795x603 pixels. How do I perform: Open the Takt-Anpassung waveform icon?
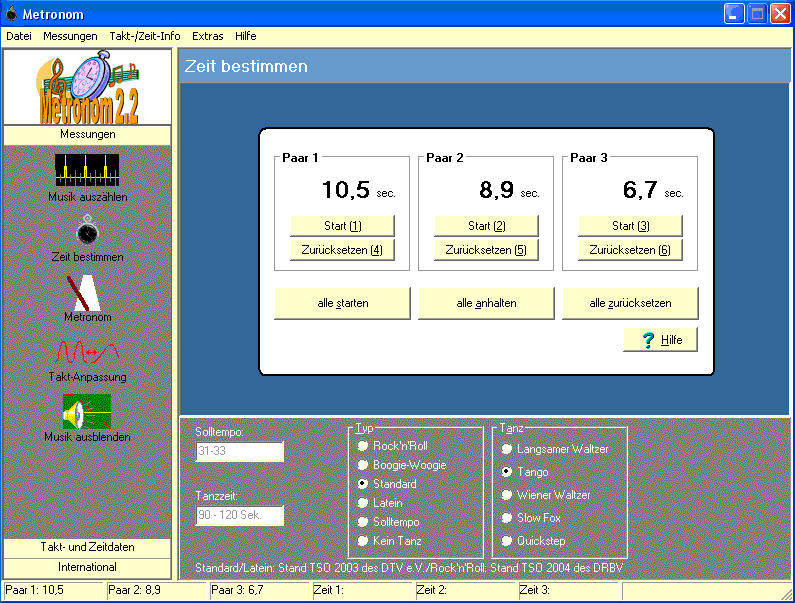click(x=87, y=351)
